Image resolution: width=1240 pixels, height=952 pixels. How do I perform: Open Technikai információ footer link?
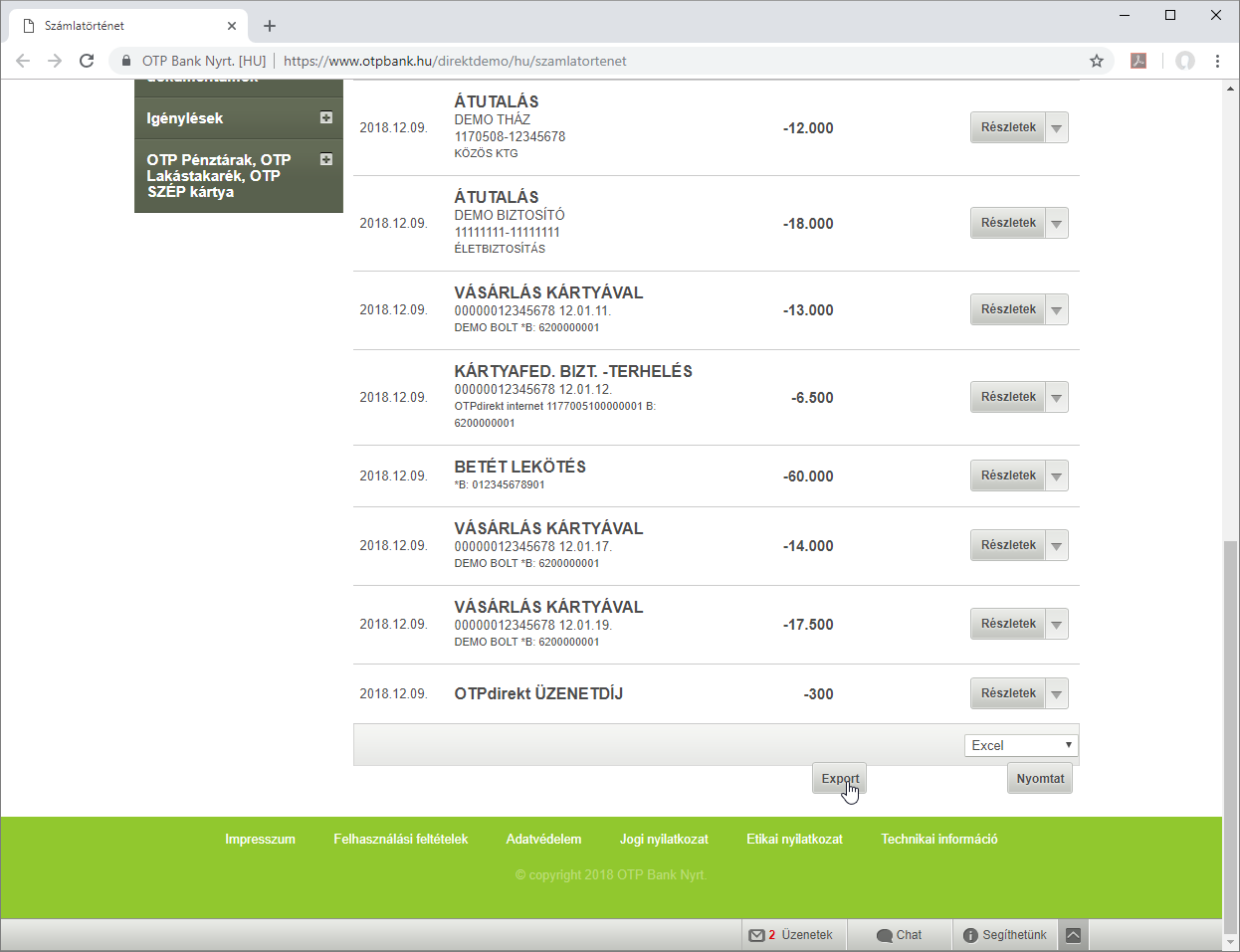pos(938,840)
